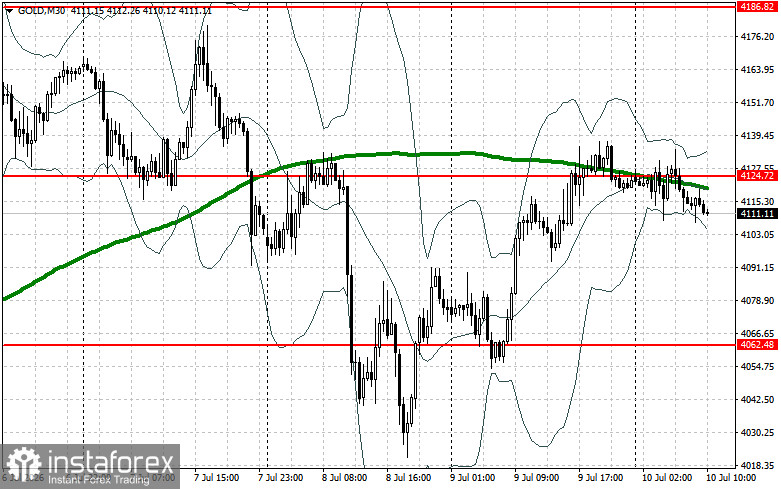Open the chart menu triangle beside GOLD,M30
Viewport: 781px width, 489px height.
(9, 10)
